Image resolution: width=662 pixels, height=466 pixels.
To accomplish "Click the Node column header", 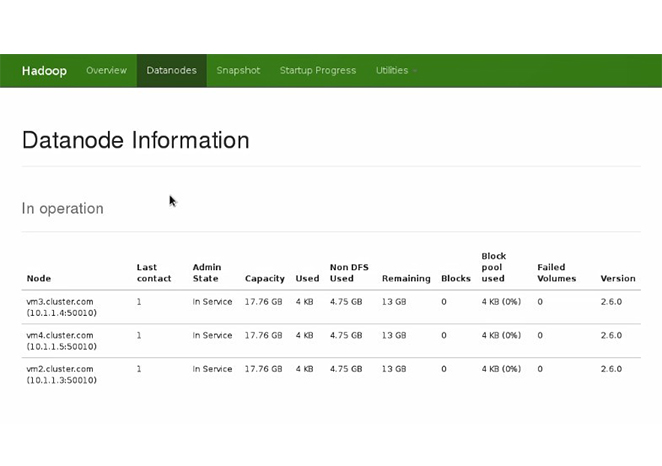I will pyautogui.click(x=38, y=279).
